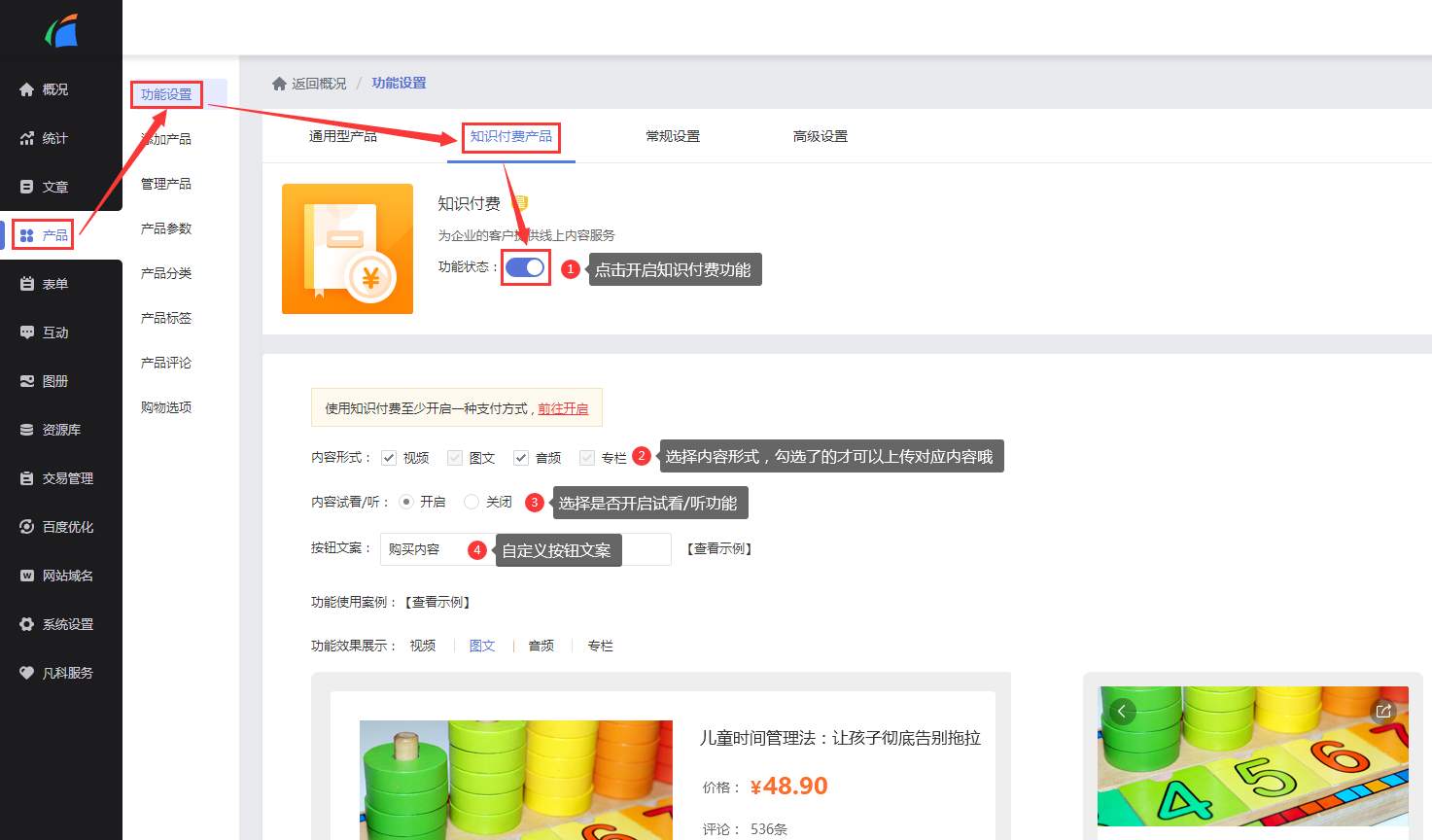Open 功能设置 submenu item
The width and height of the screenshot is (1432, 840).
pyautogui.click(x=166, y=94)
